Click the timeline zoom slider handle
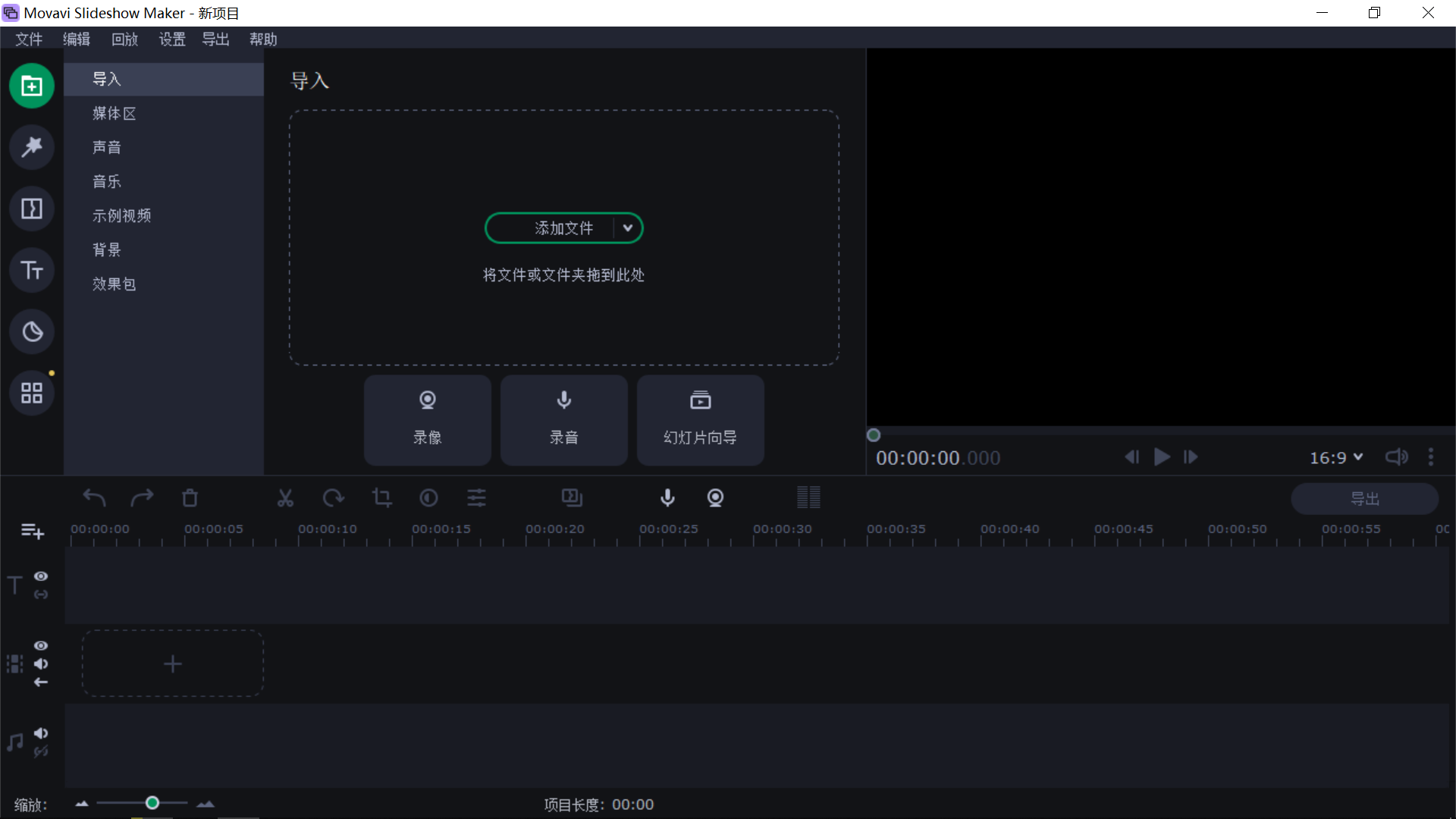Image resolution: width=1456 pixels, height=819 pixels. tap(152, 803)
